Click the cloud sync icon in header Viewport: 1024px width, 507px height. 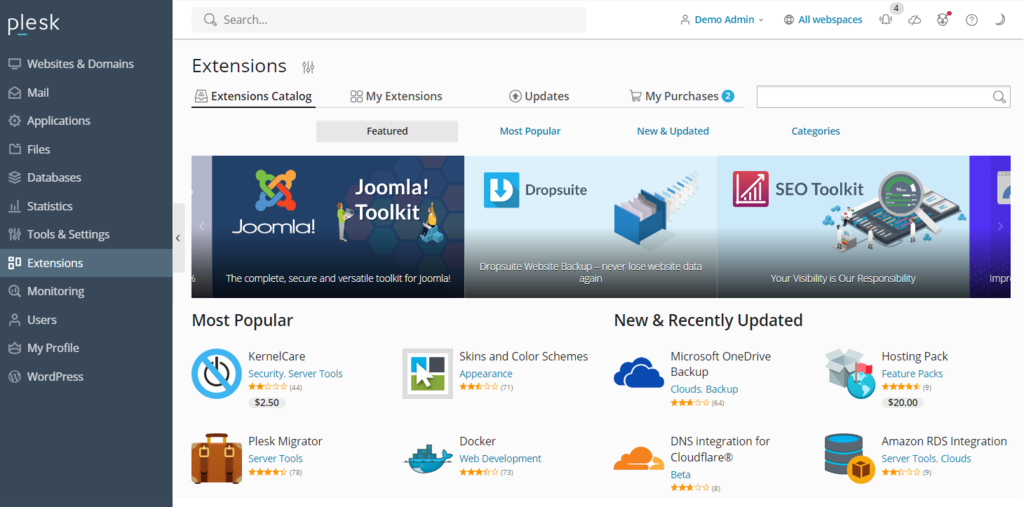pos(915,20)
